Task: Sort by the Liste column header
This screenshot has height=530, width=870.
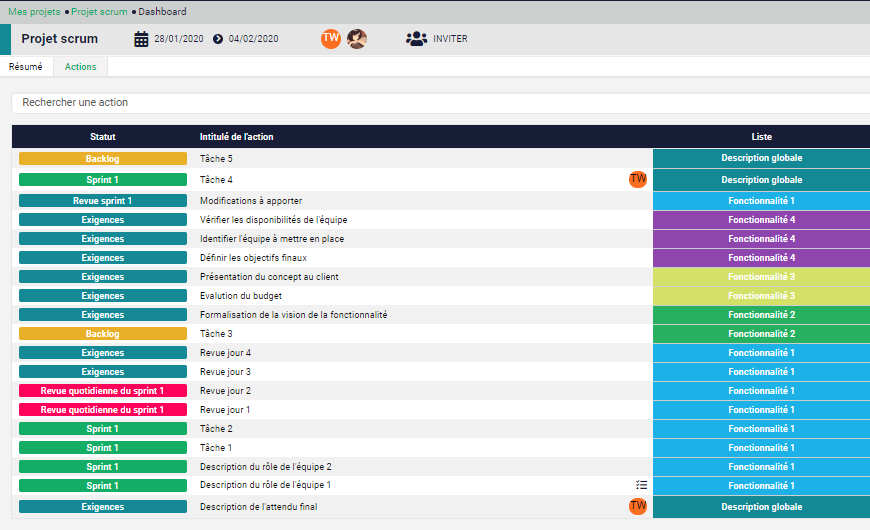Action: pos(761,137)
